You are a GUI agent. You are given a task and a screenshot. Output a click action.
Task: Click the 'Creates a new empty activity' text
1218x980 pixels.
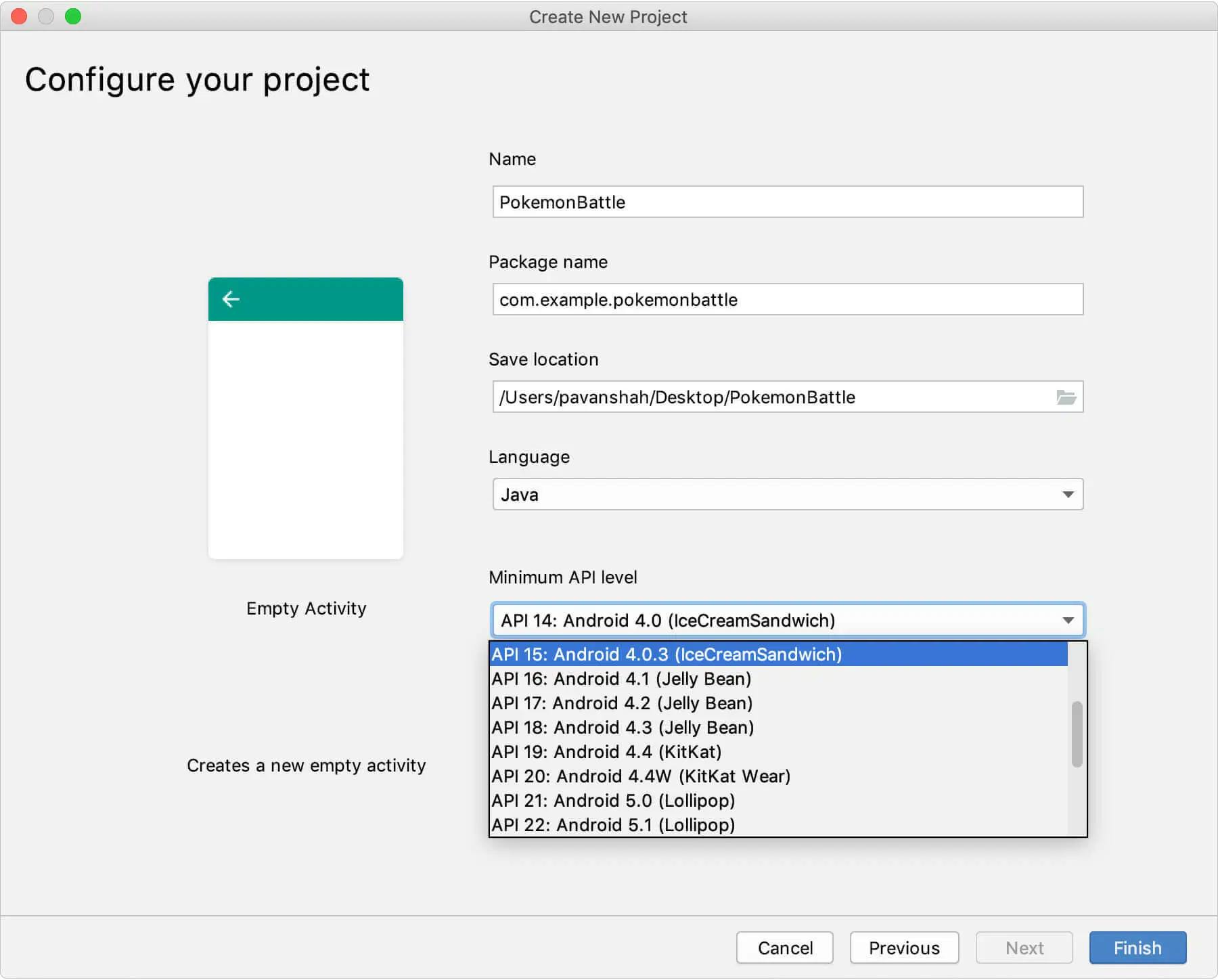[307, 765]
